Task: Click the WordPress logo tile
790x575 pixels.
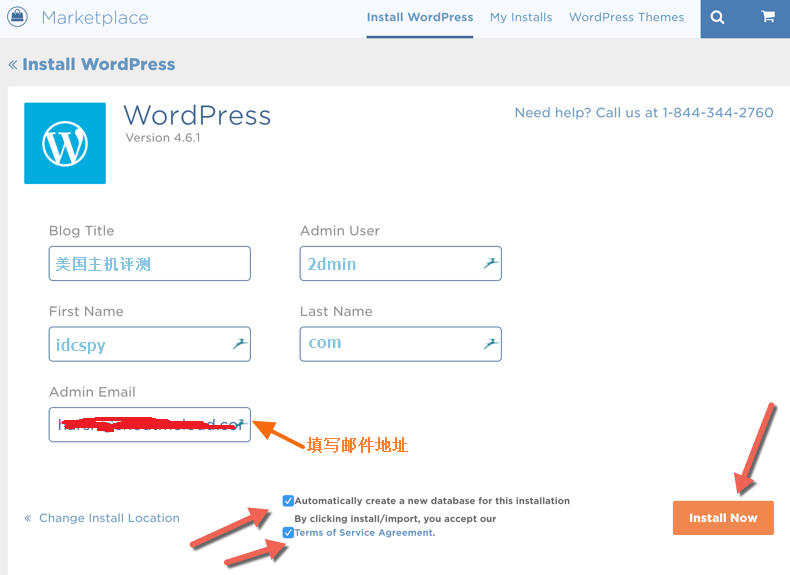Action: click(x=65, y=143)
